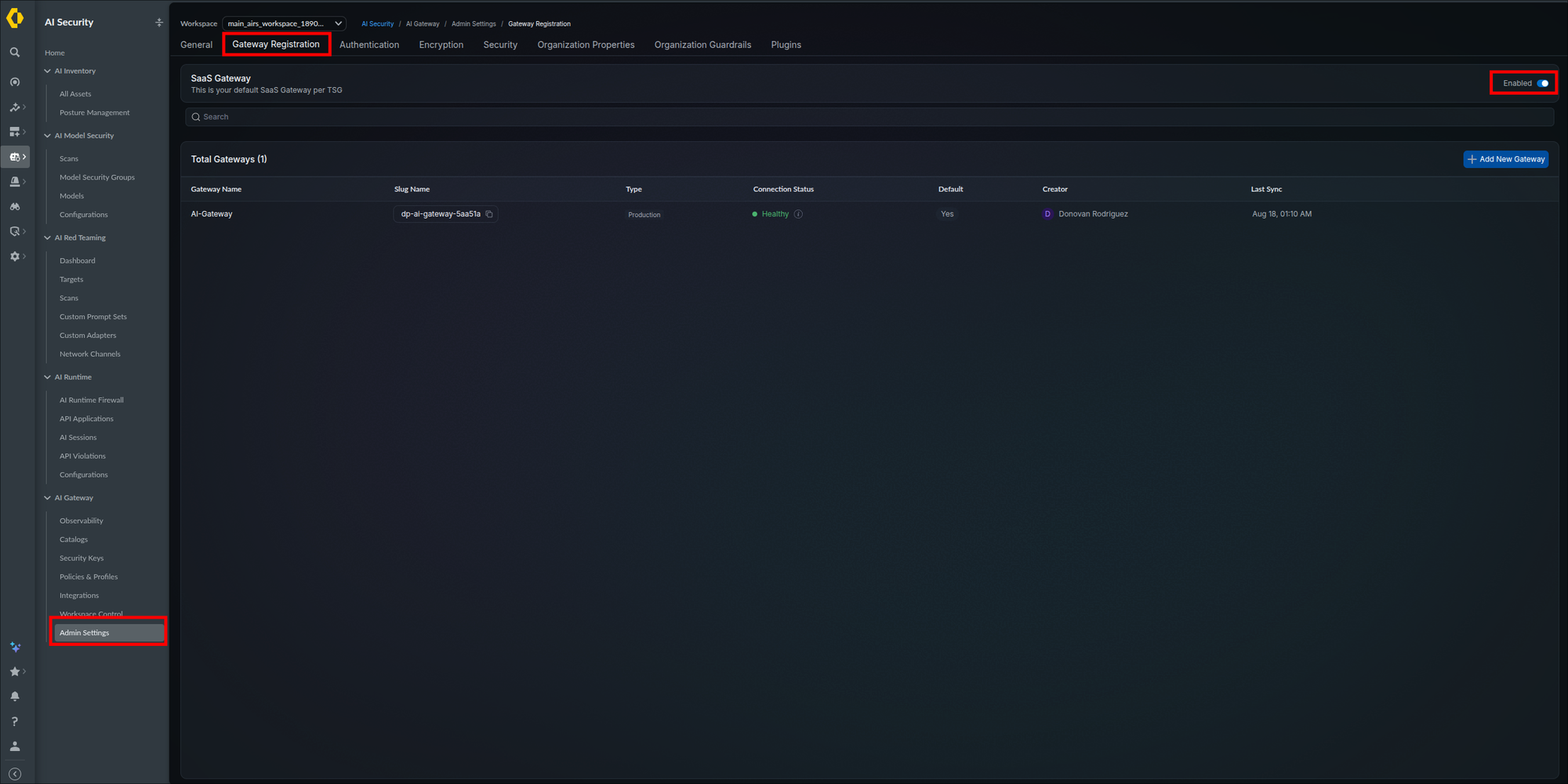
Task: Collapse sidebar with the circled arrow icon
Action: point(15,774)
